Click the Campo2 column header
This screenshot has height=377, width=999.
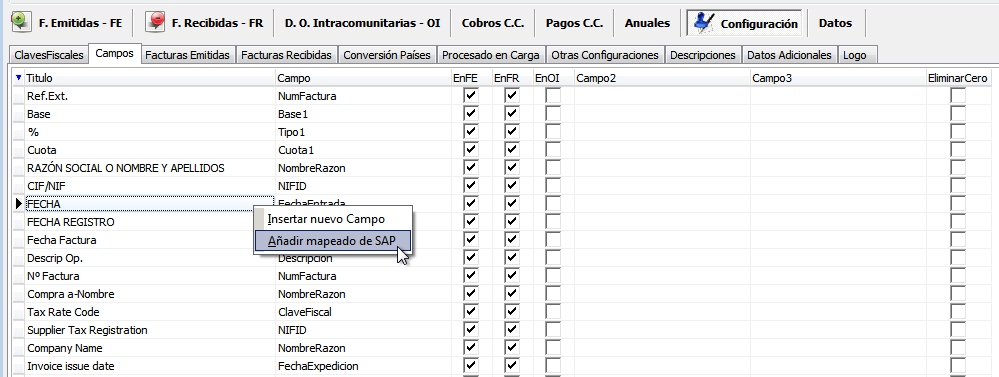pyautogui.click(x=662, y=78)
